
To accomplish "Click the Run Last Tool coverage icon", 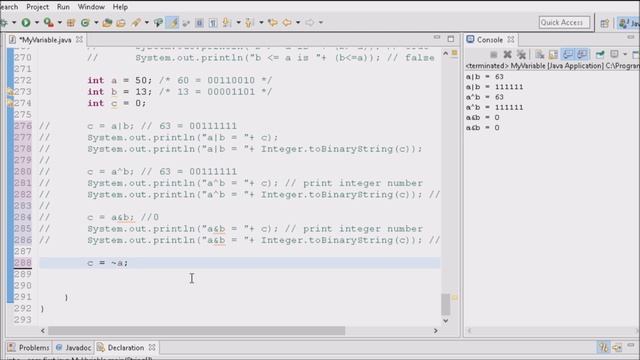I will tap(48, 23).
